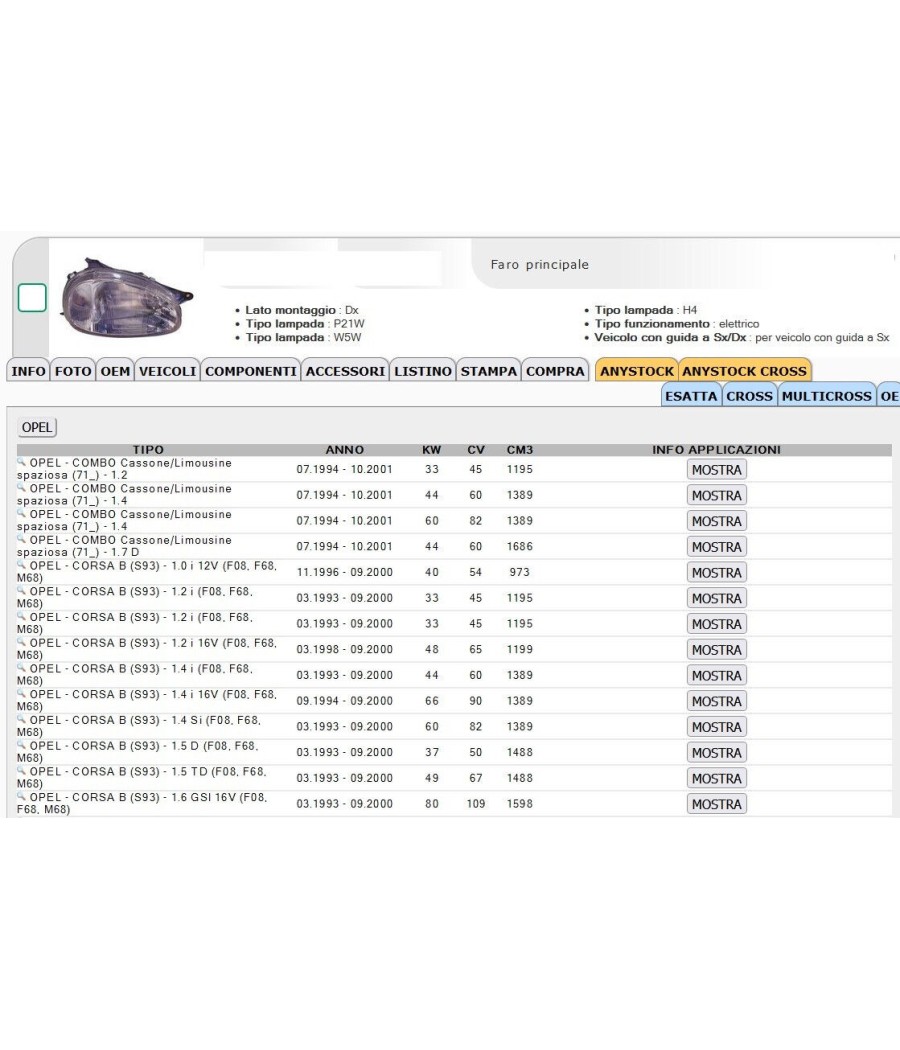Click magnifier icon beside COMBO 1.7 D row

21,539
